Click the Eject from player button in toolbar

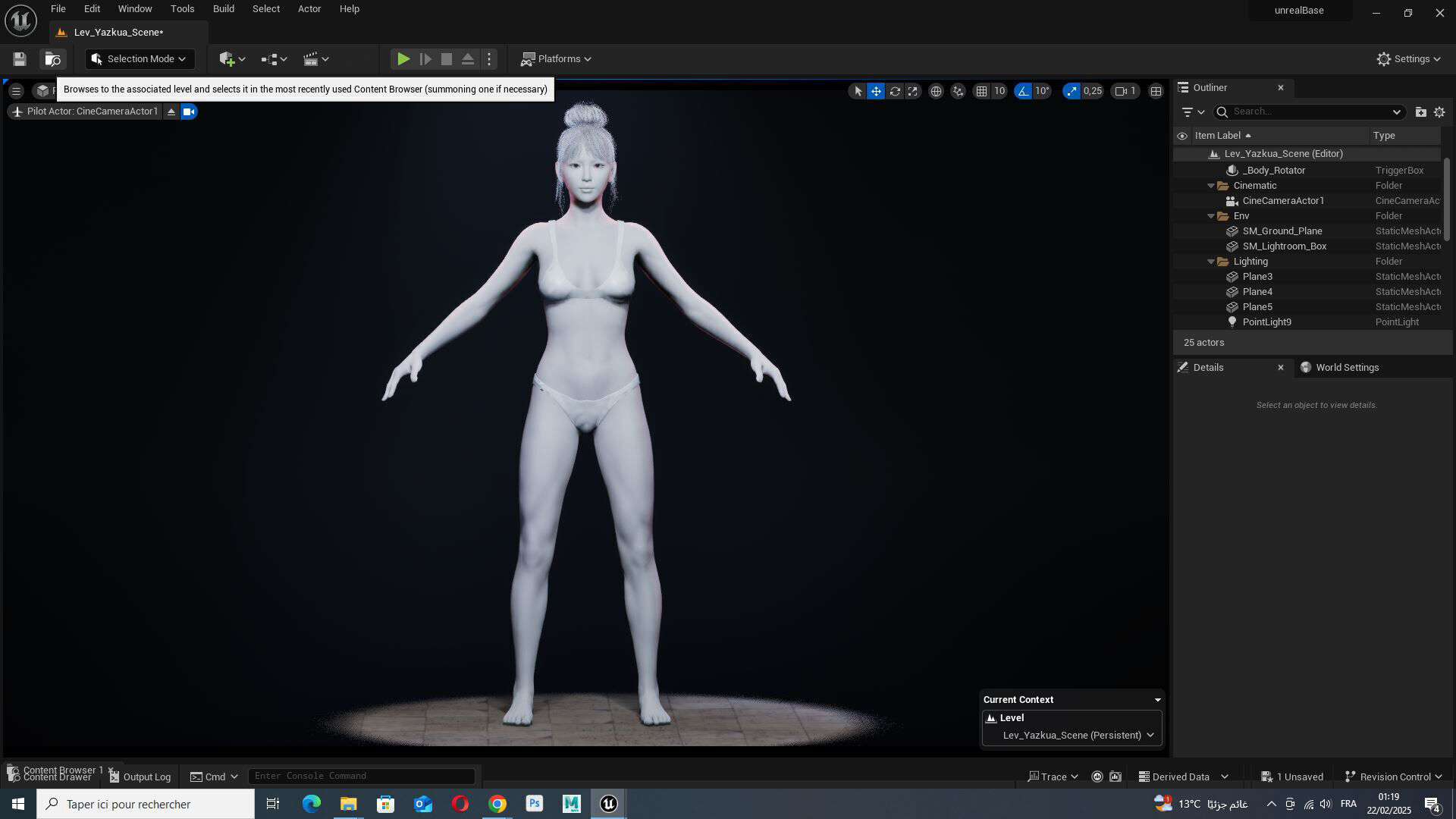(468, 59)
